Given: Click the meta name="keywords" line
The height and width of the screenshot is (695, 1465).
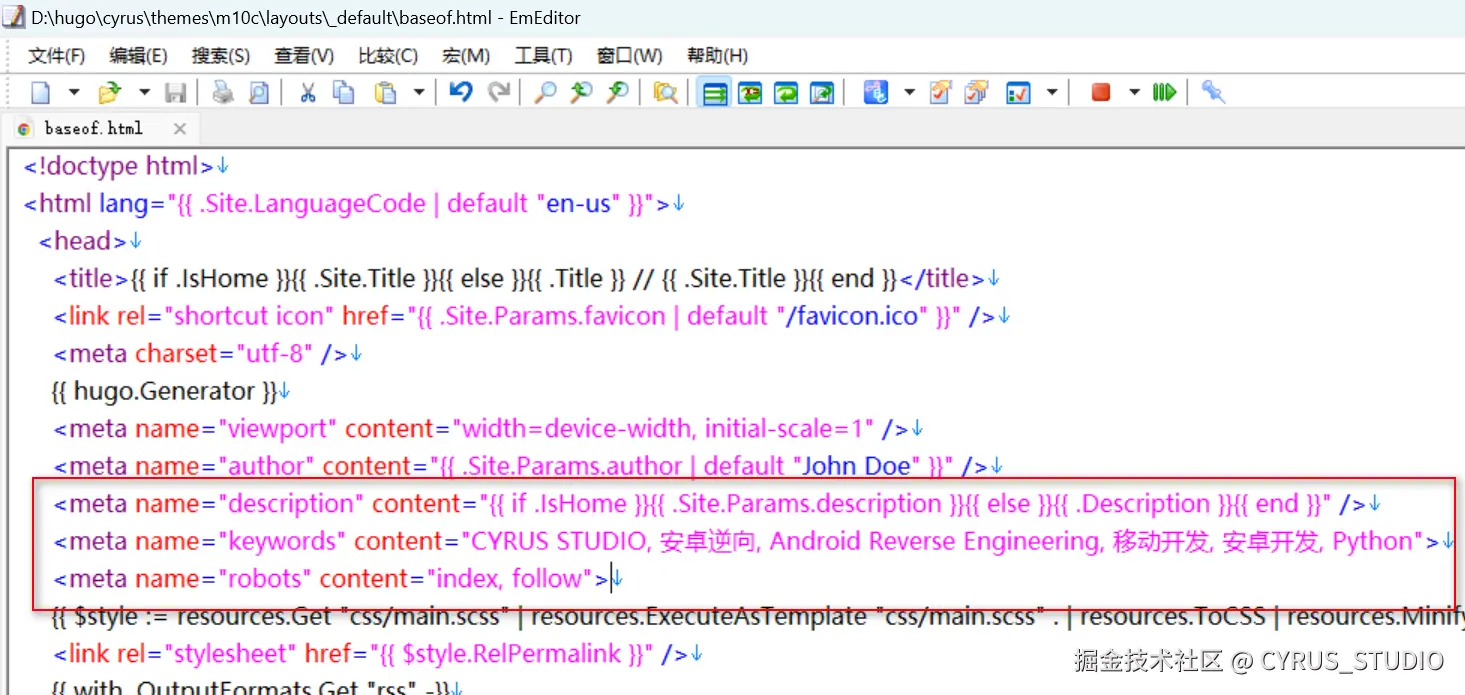Looking at the screenshot, I should pyautogui.click(x=754, y=541).
